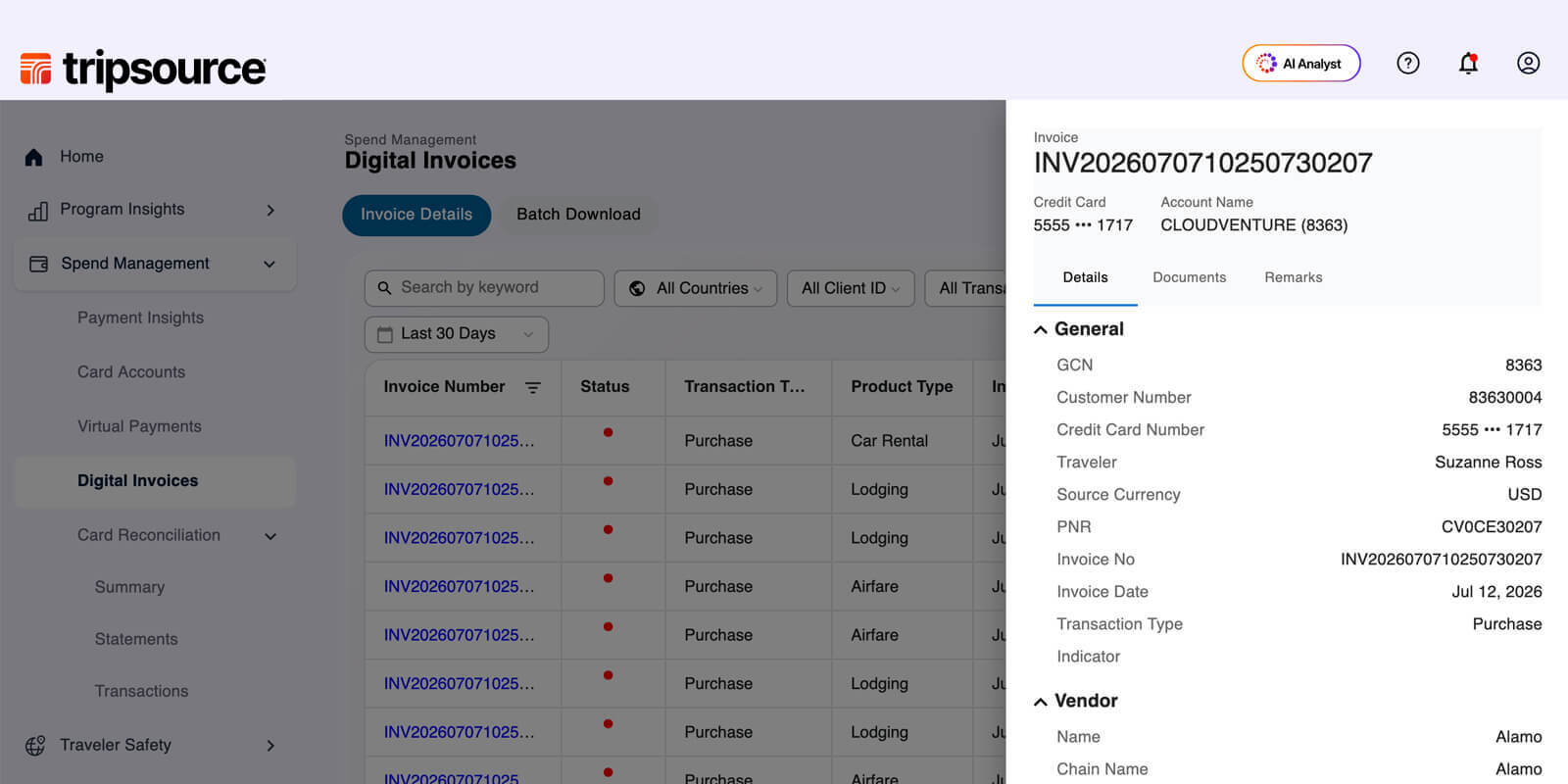Click the Home house icon
The height and width of the screenshot is (784, 1568).
click(34, 157)
